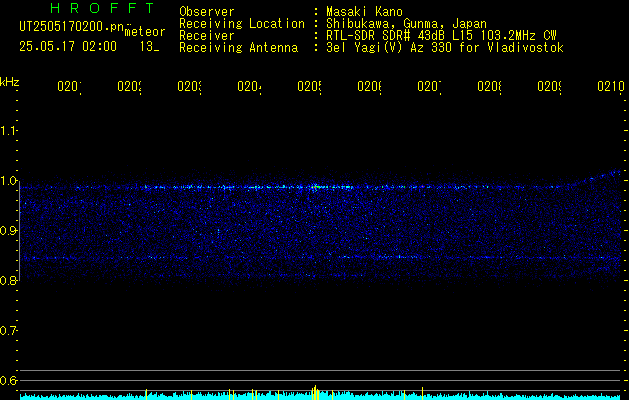Click the 0.6 frequency axis label

coord(8,380)
